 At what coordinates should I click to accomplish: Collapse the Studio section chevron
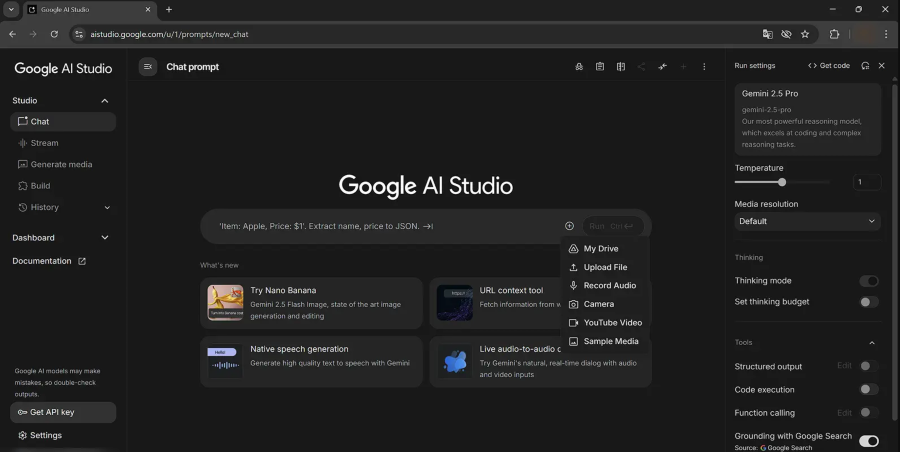tap(104, 101)
